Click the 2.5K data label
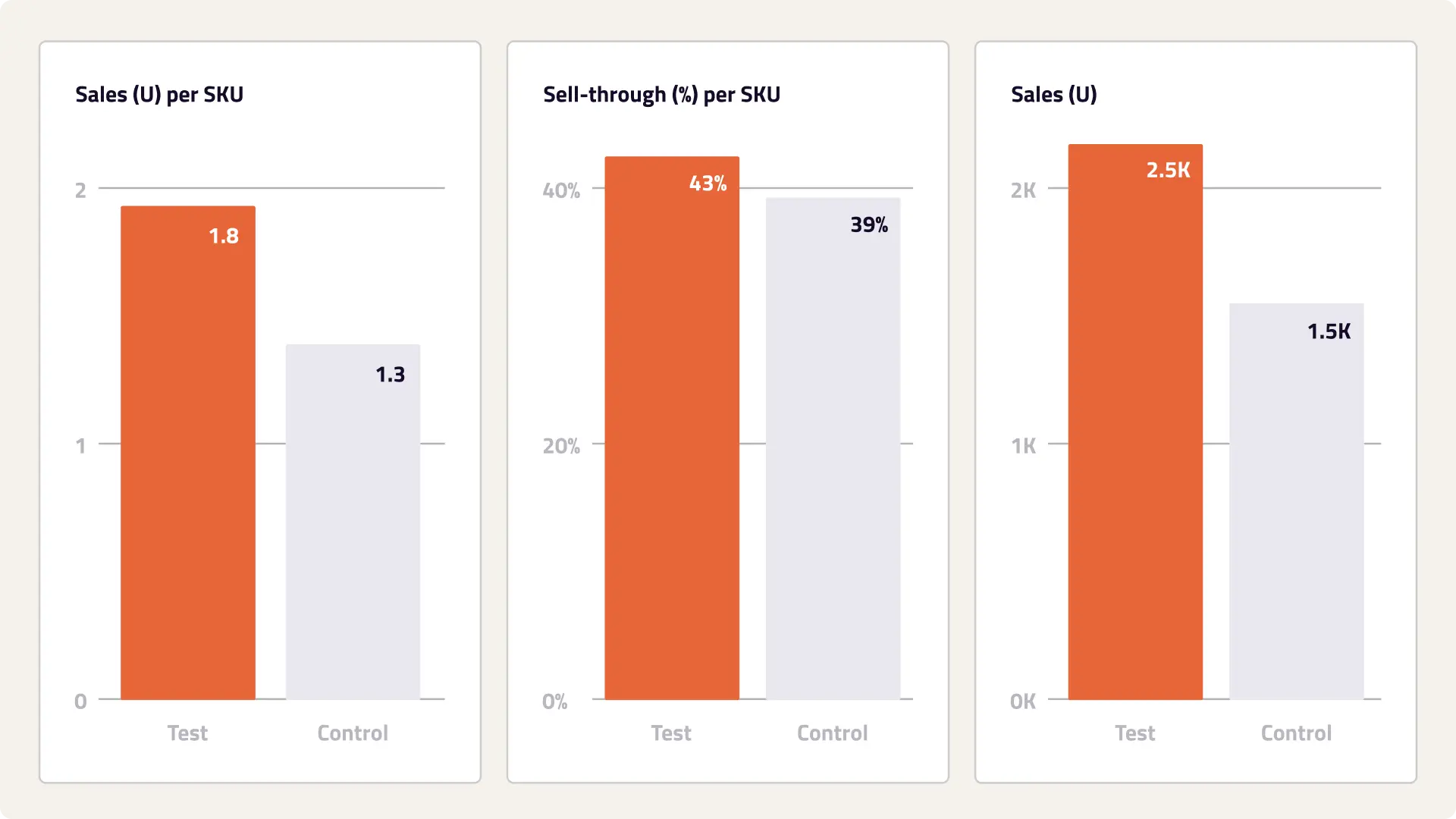 [x=1168, y=171]
